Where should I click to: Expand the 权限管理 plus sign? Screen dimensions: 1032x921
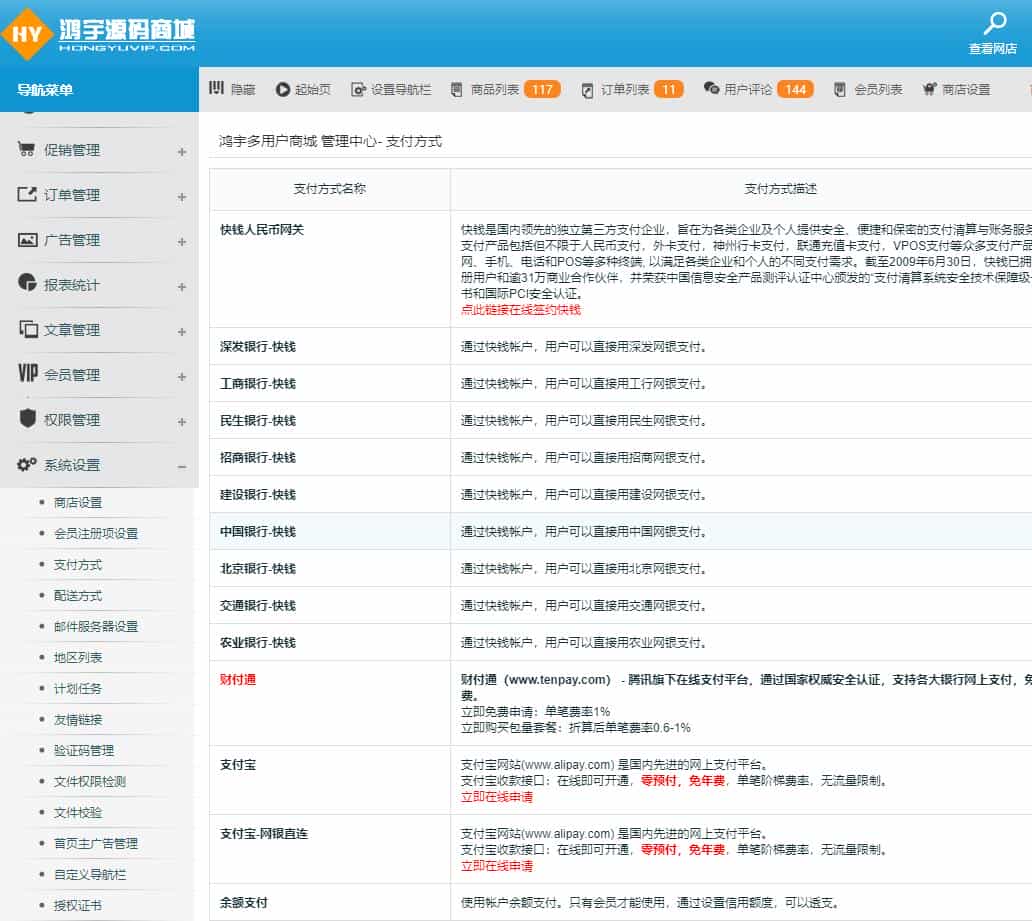click(x=182, y=422)
